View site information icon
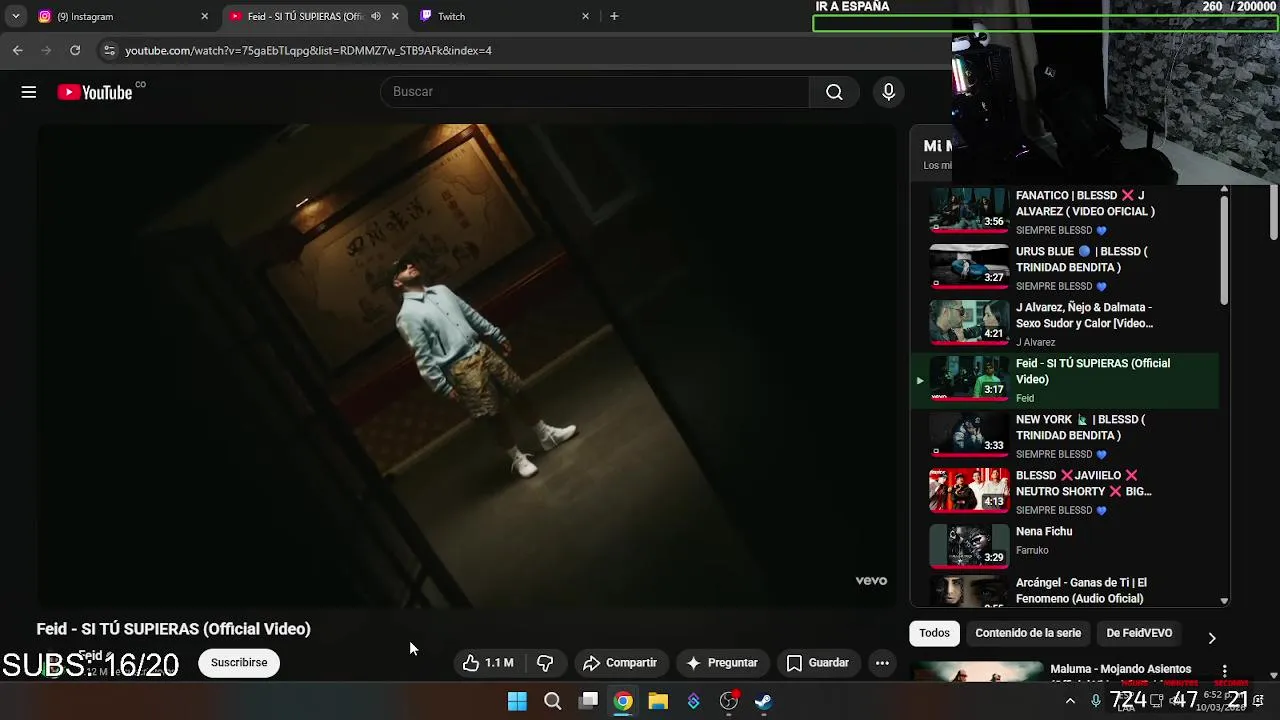Screen dimensions: 1280x720 point(109,50)
